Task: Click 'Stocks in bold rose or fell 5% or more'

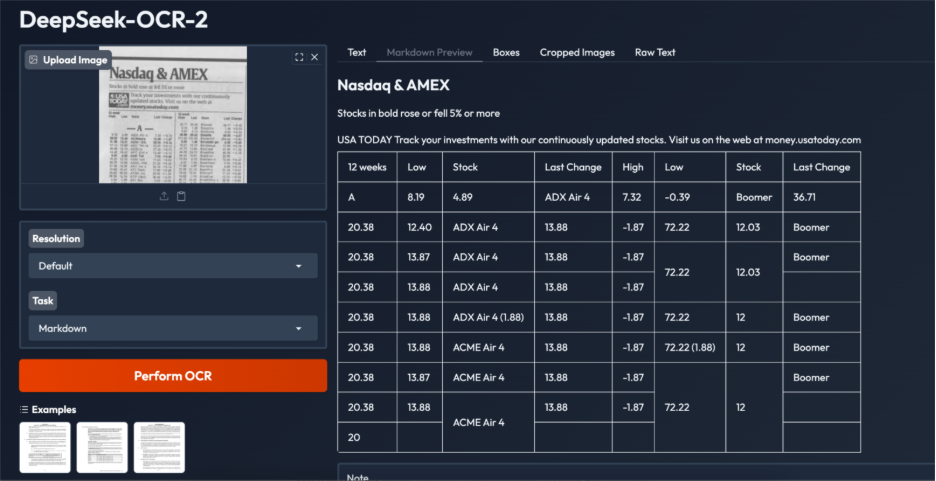Action: point(418,113)
